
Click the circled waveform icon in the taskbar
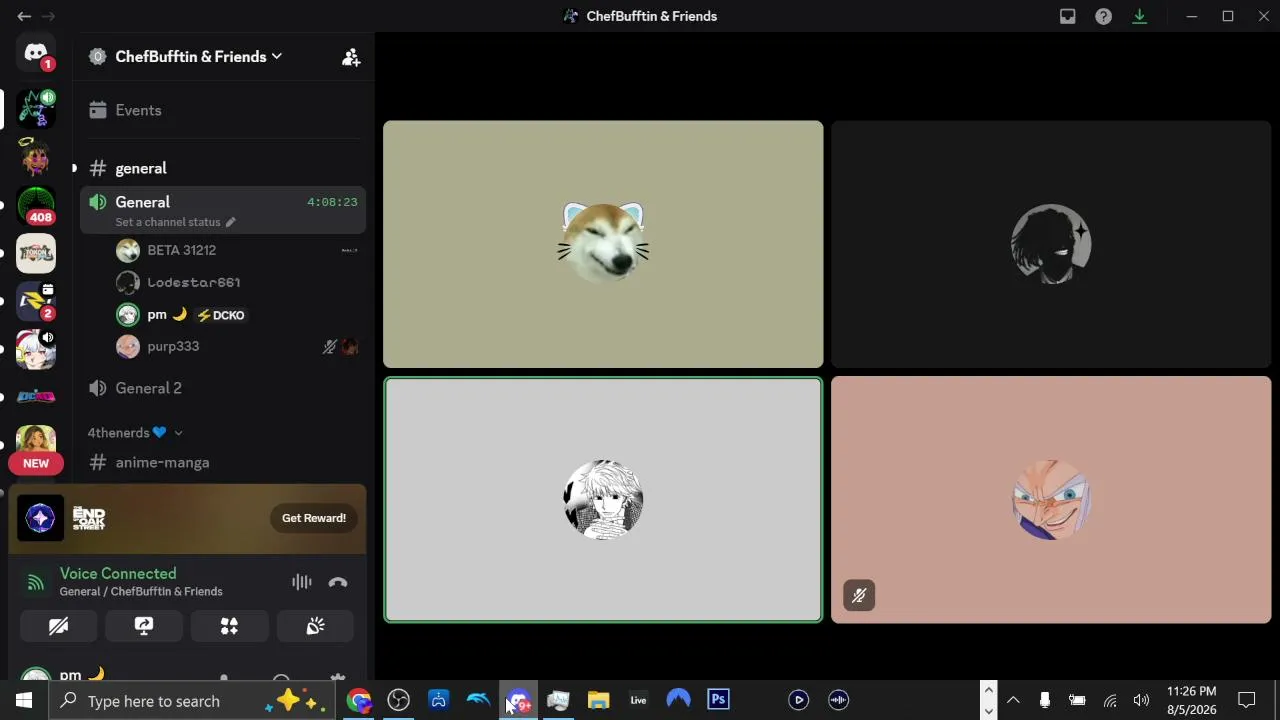838,700
